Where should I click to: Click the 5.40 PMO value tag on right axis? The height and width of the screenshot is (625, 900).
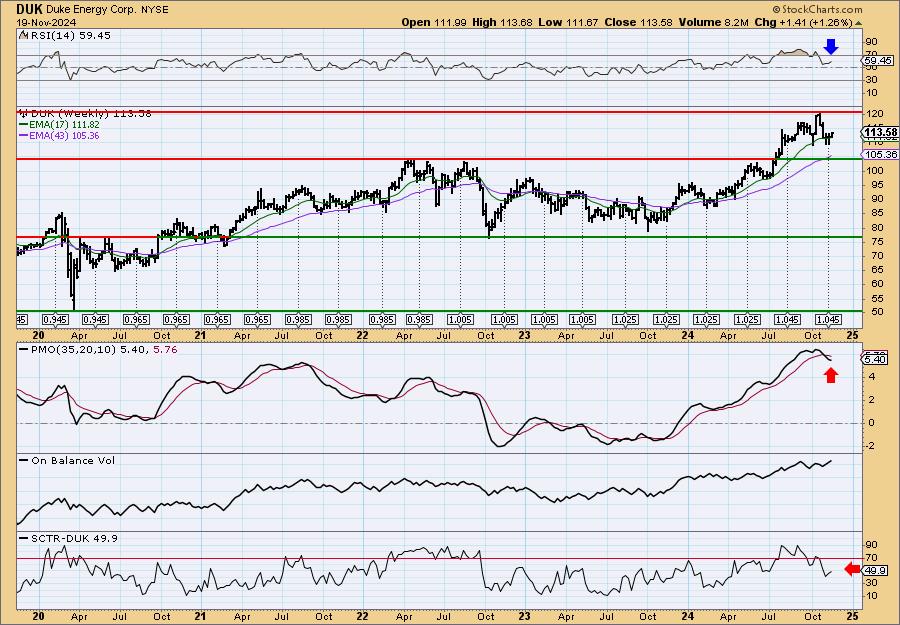pyautogui.click(x=876, y=359)
